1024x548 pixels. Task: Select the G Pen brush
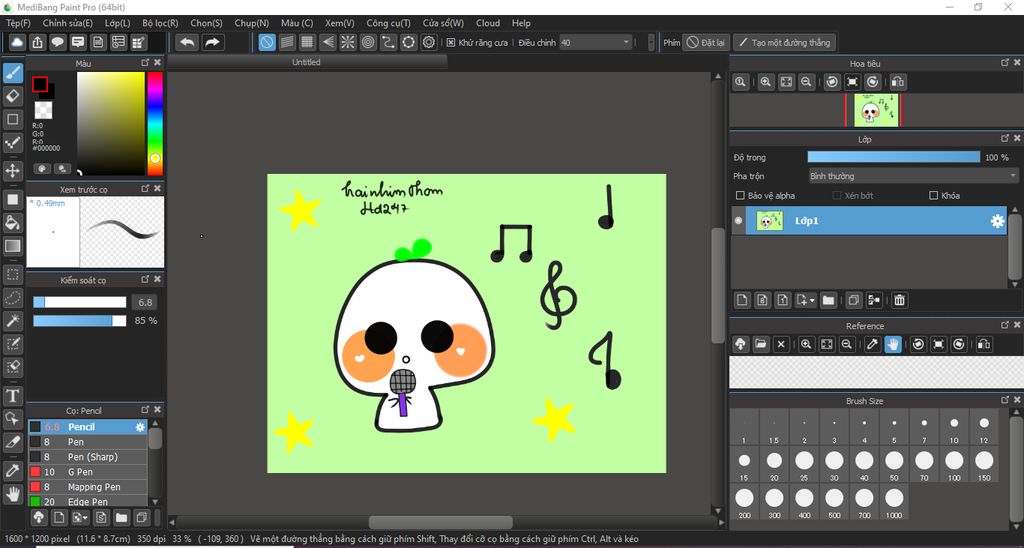[x=80, y=472]
